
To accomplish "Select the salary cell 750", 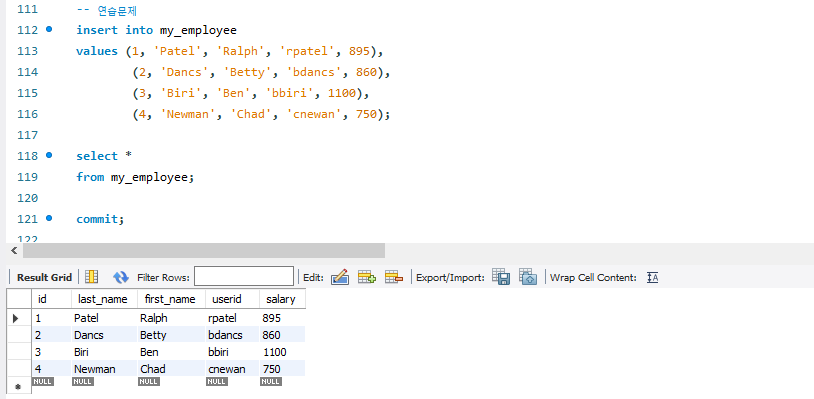I will pyautogui.click(x=282, y=369).
